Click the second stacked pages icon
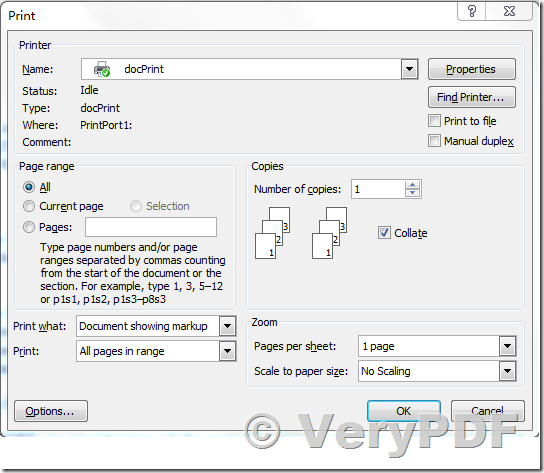 [329, 233]
